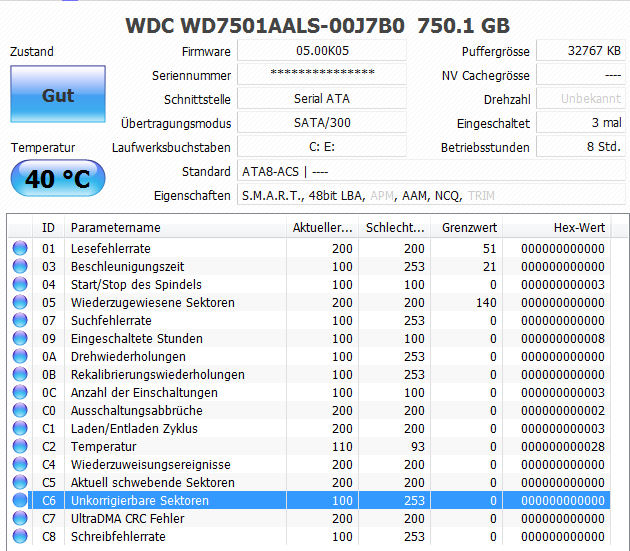Select the status orb for Start/Stop des Spindels

(x=20, y=284)
